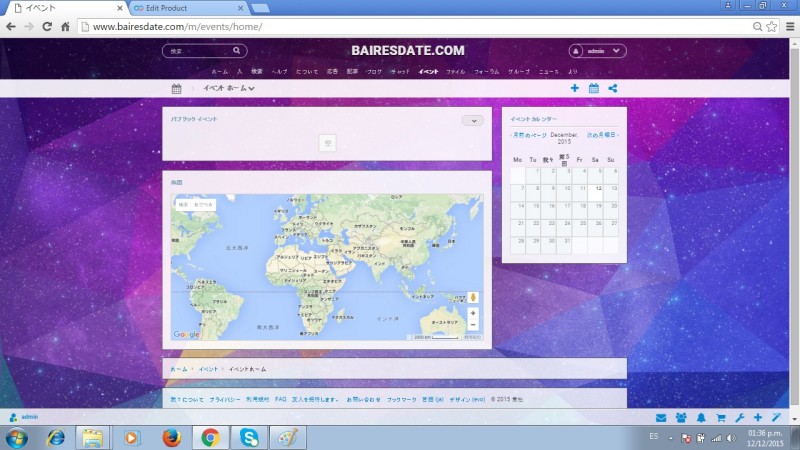Open the FAQ footer link
800x450 pixels.
(x=281, y=399)
